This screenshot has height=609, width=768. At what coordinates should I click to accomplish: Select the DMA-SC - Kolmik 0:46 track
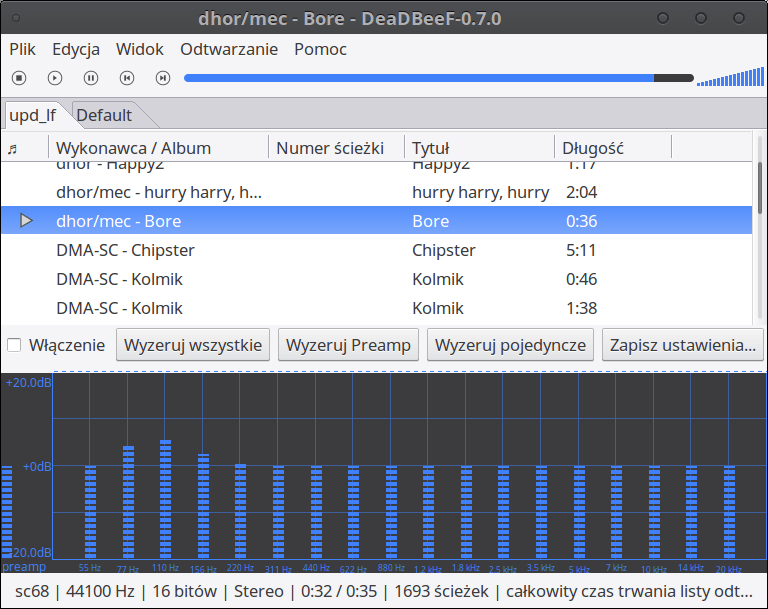(x=376, y=279)
